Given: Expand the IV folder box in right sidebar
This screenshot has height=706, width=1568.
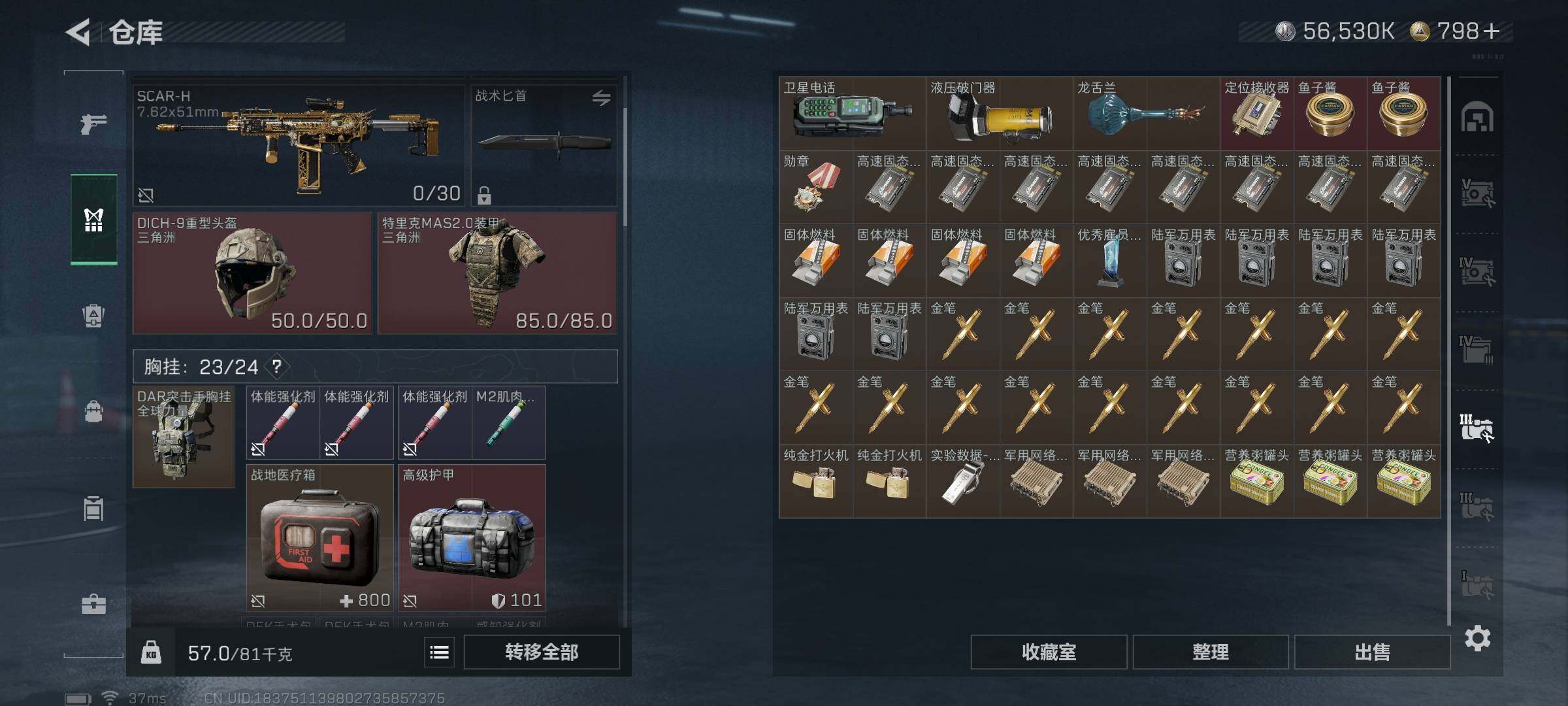Looking at the screenshot, I should click(1477, 350).
